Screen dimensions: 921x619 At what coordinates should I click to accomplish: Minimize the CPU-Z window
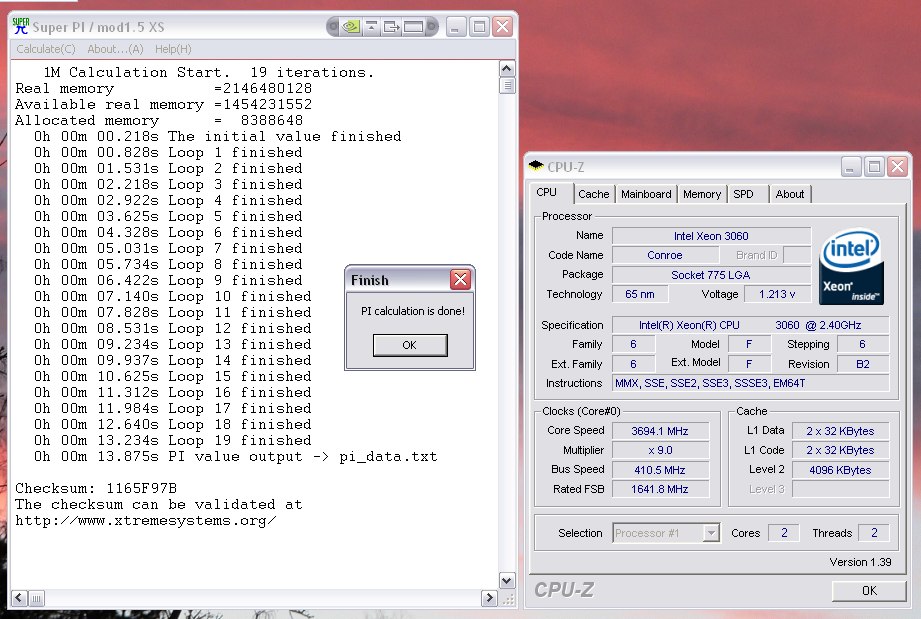(x=851, y=167)
